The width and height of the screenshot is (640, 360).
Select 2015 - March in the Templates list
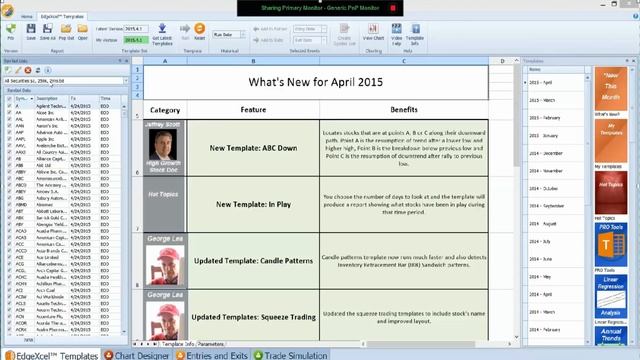pyautogui.click(x=555, y=100)
